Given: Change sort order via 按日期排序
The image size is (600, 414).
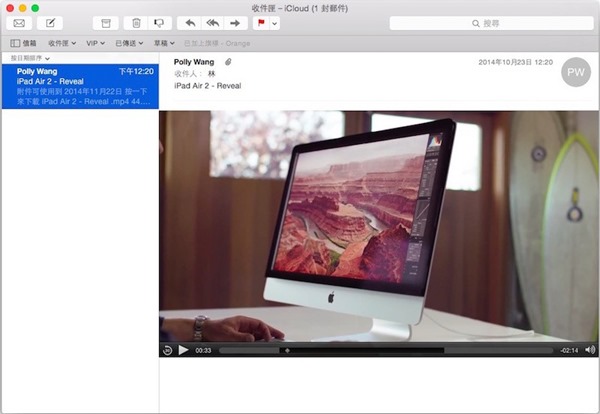Looking at the screenshot, I should pyautogui.click(x=30, y=58).
